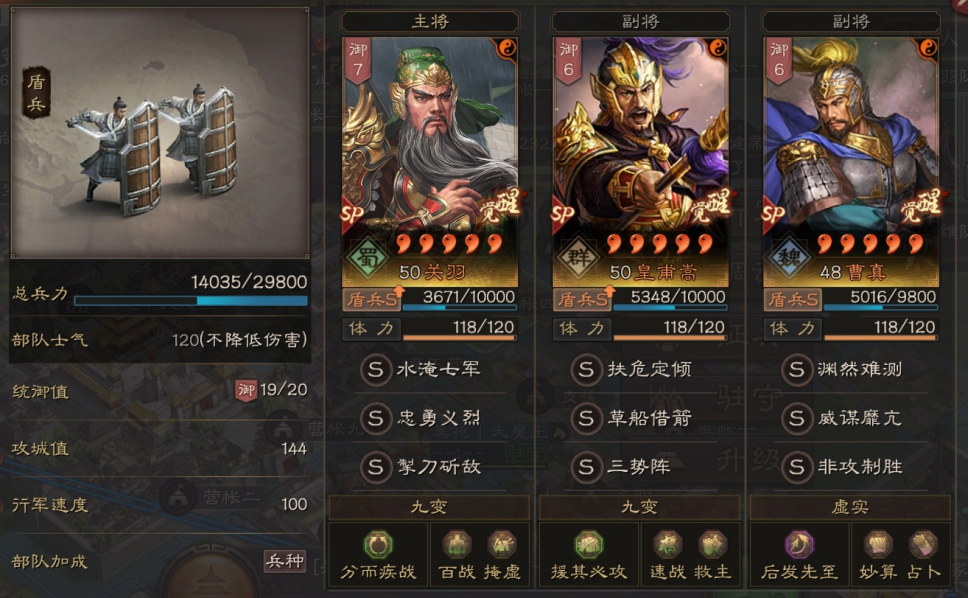Open the 水淹七军 skill

click(x=420, y=369)
